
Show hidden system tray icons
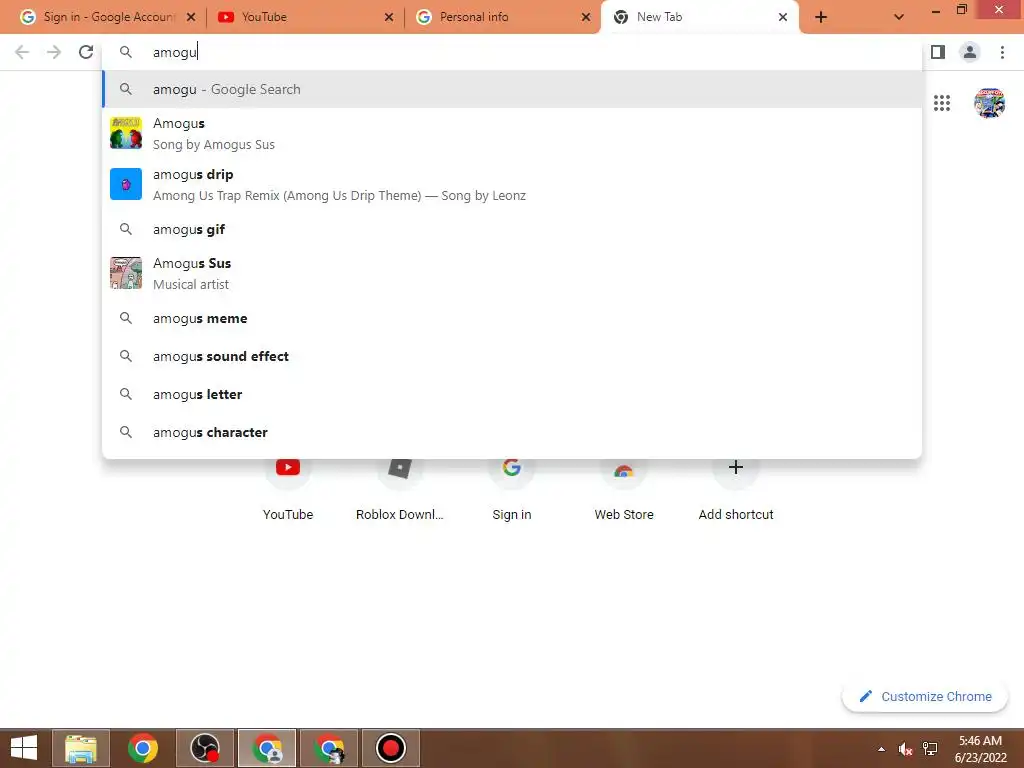click(x=882, y=749)
